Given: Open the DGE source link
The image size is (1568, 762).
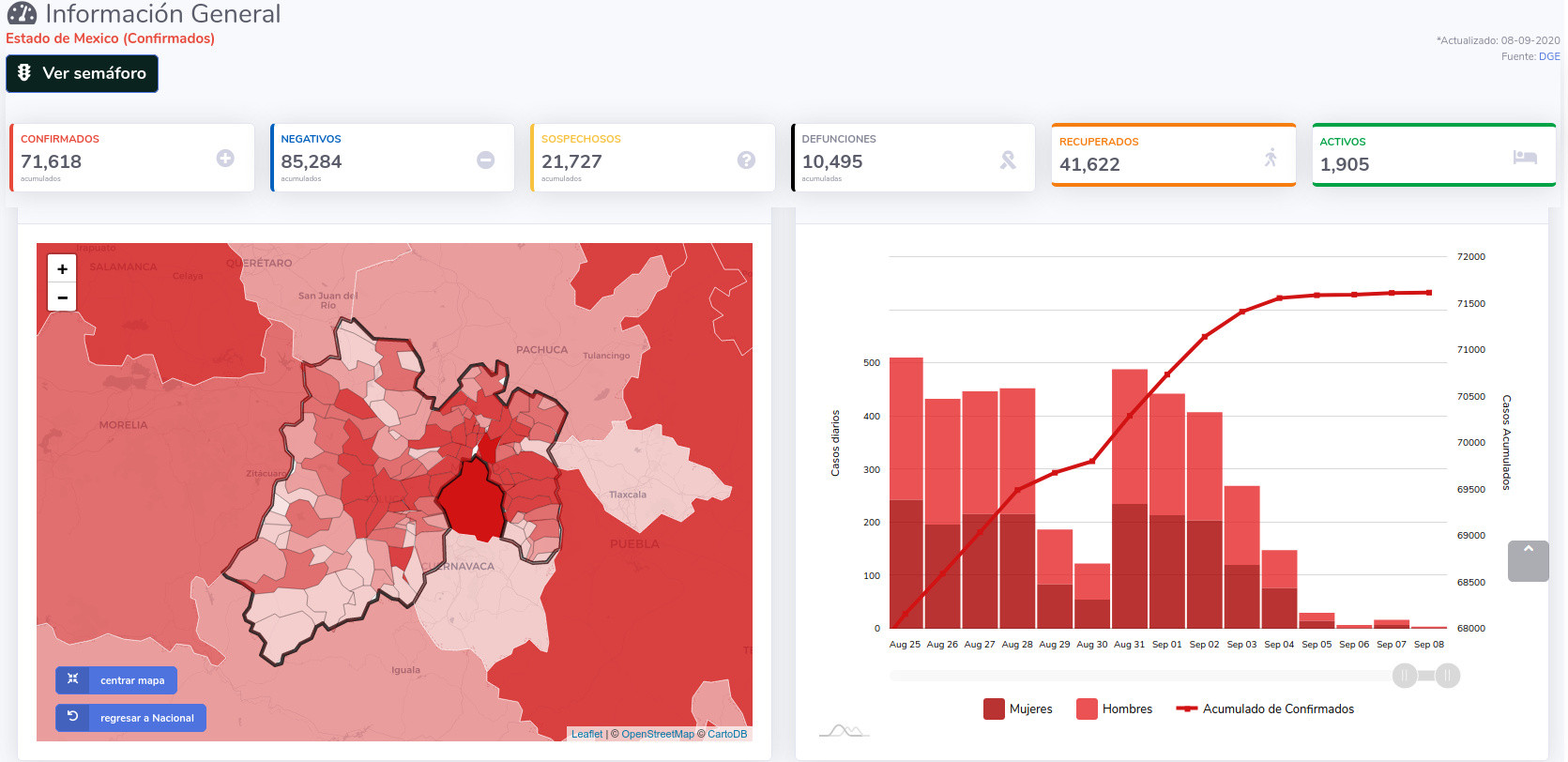Looking at the screenshot, I should (x=1549, y=56).
